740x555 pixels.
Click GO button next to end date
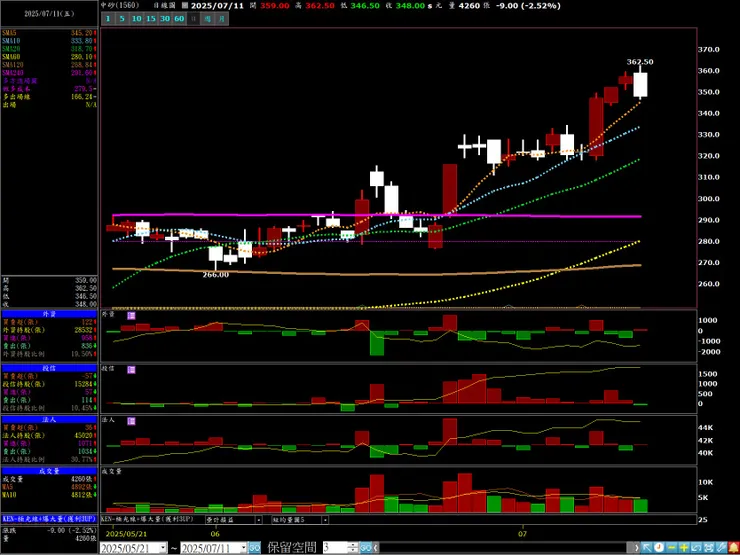pyautogui.click(x=254, y=547)
